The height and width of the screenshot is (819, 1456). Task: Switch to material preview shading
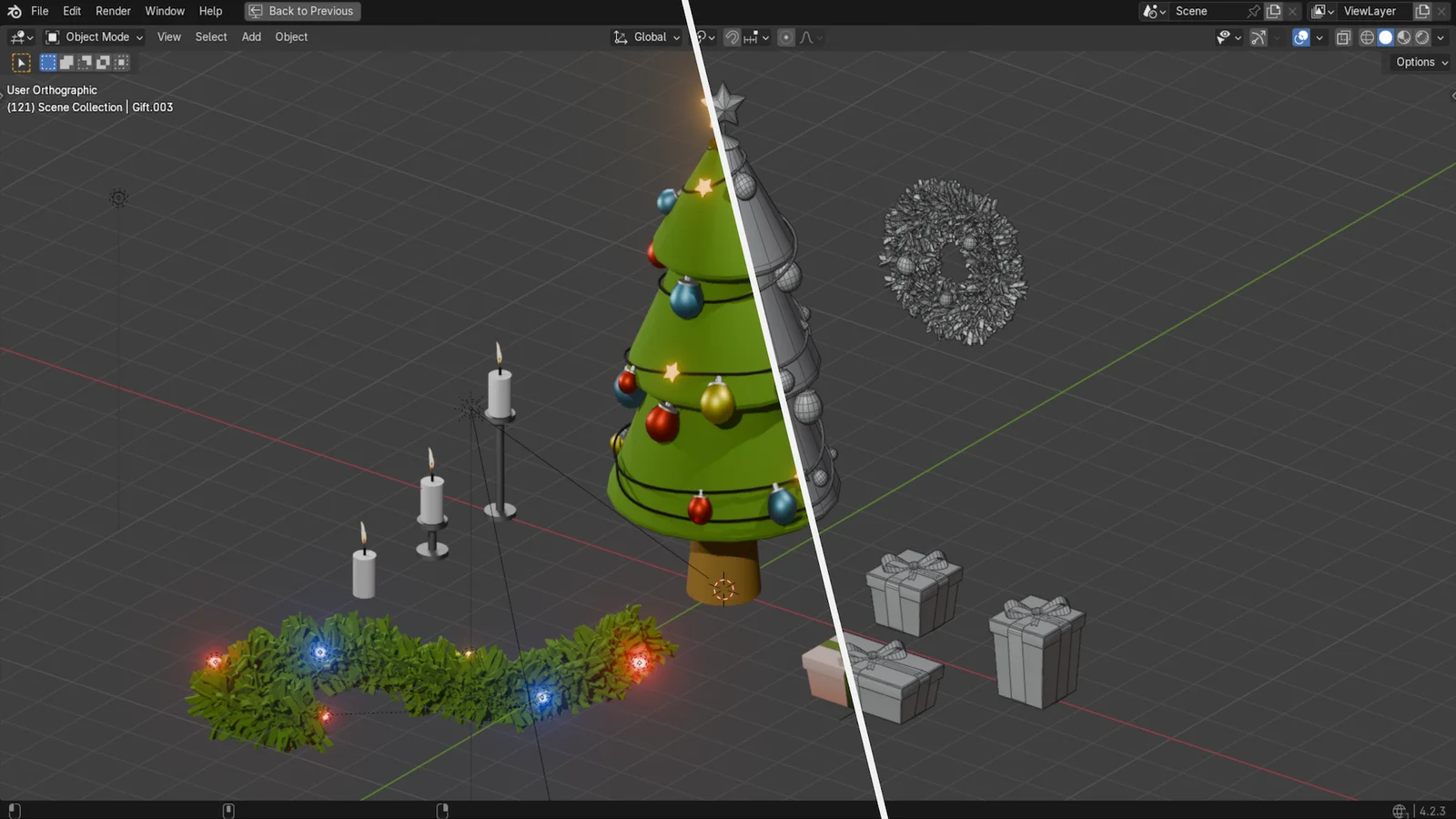pyautogui.click(x=1404, y=37)
